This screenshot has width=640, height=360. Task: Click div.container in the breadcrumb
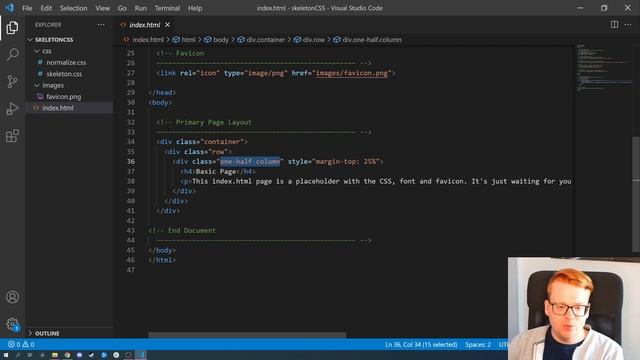point(266,40)
